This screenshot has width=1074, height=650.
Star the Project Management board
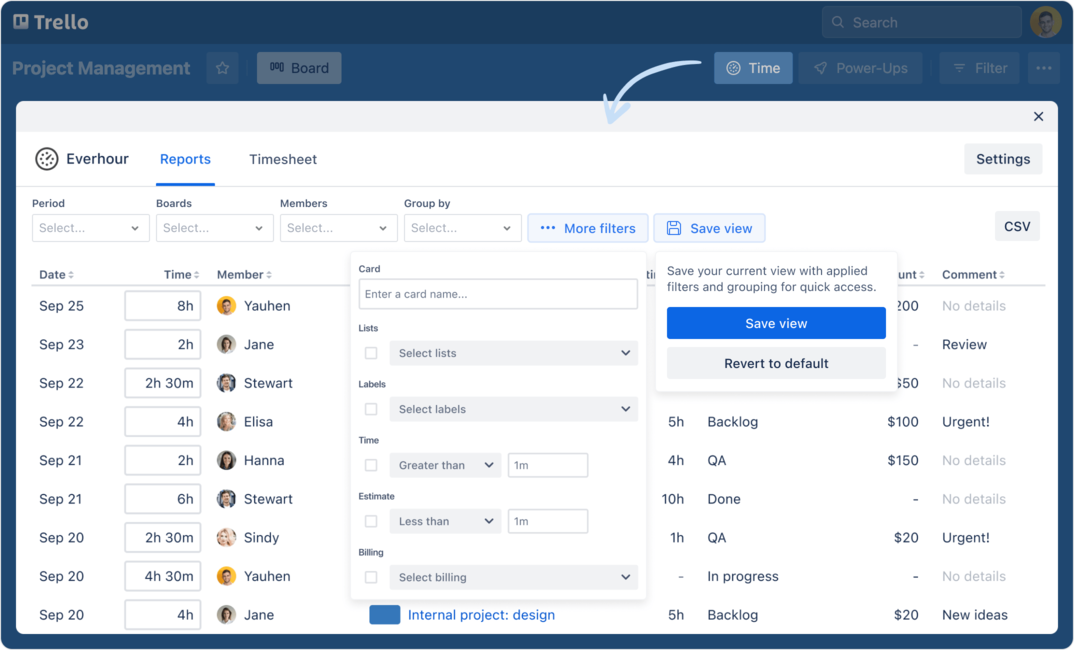(x=222, y=68)
